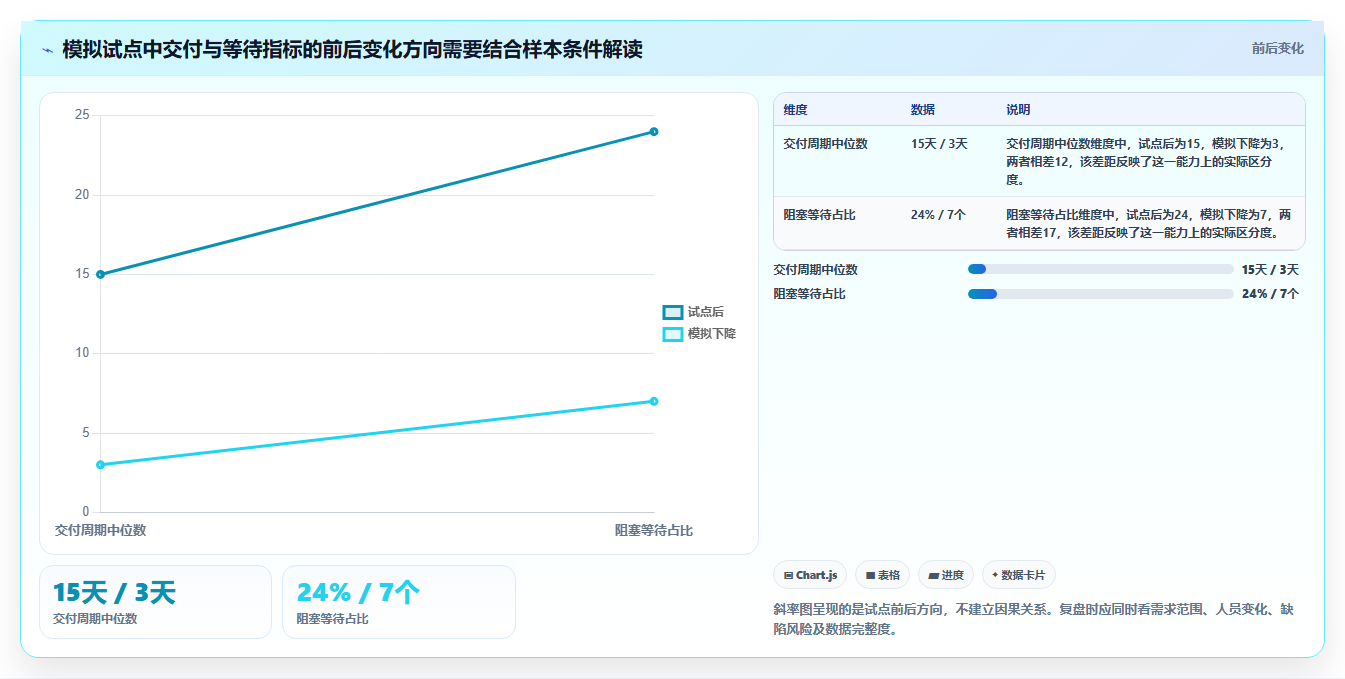The height and width of the screenshot is (679, 1345).
Task: Click the y-axis 25 tick label
Action: click(x=82, y=115)
